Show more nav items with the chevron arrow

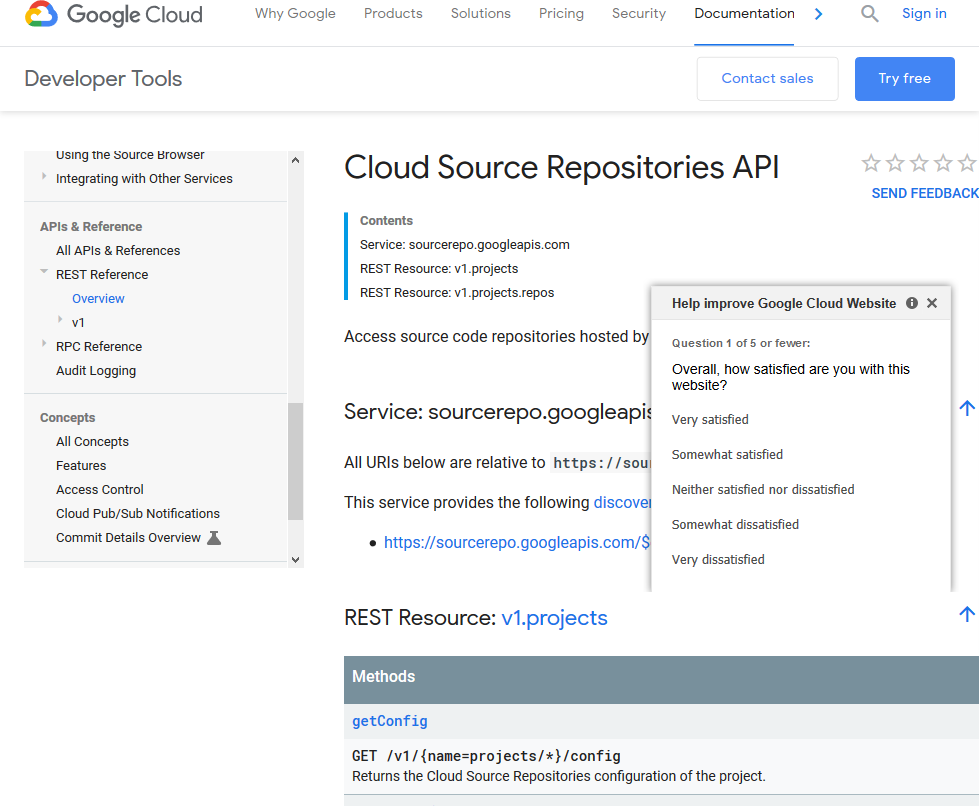click(x=819, y=14)
